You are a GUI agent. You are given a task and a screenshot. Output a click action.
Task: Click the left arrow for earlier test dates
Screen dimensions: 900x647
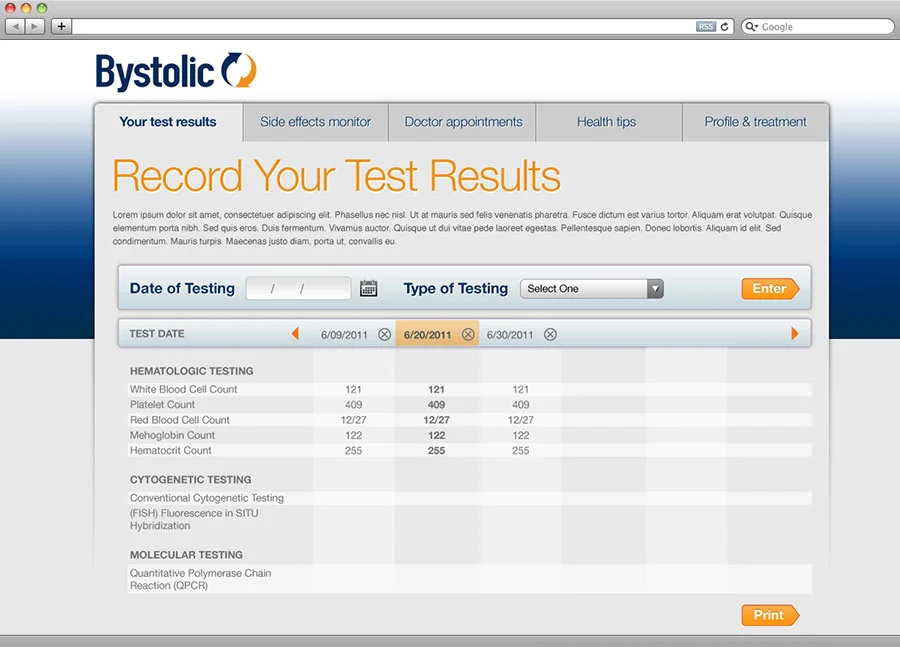pyautogui.click(x=296, y=334)
